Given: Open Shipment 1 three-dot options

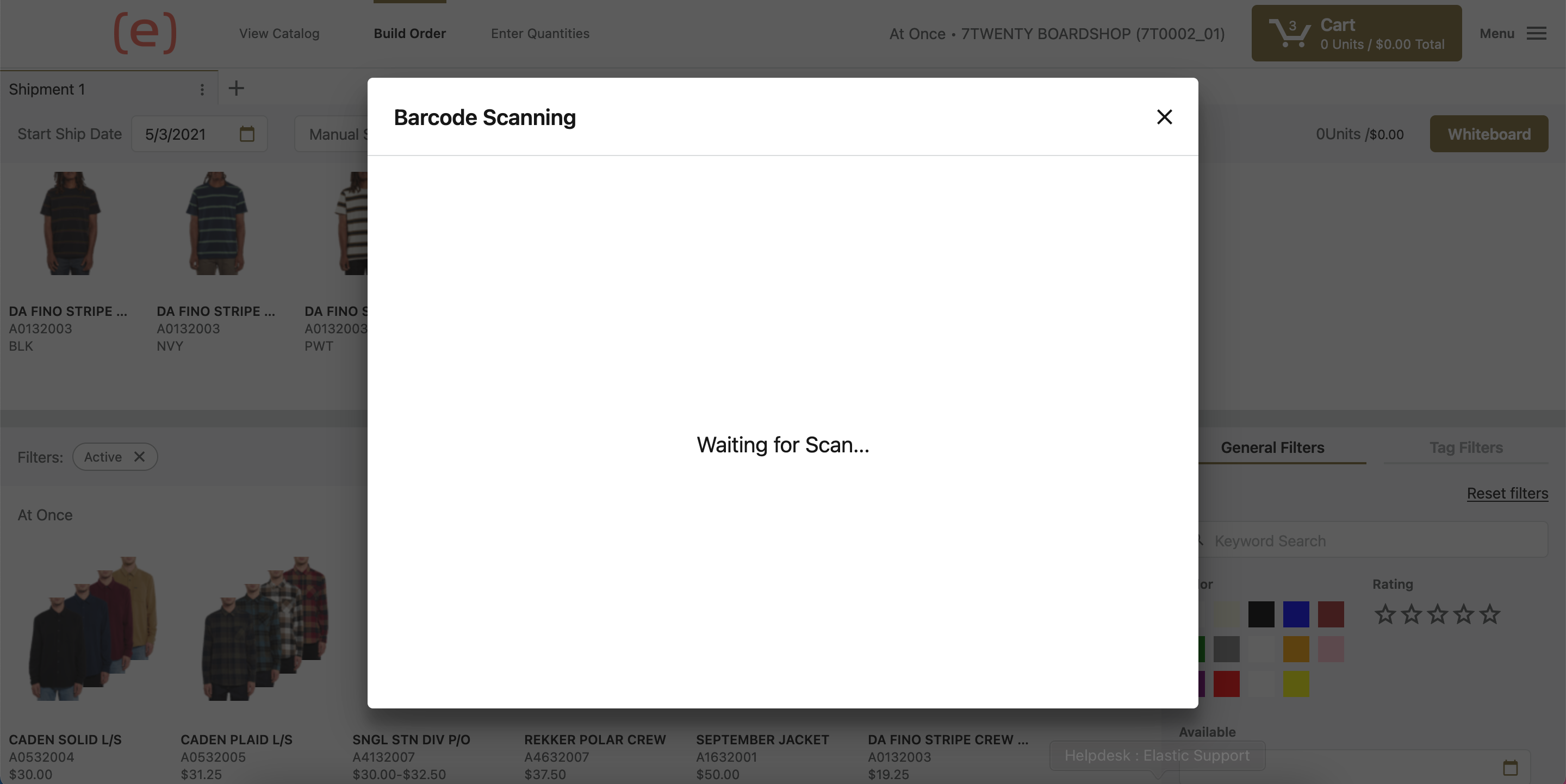Looking at the screenshot, I should click(x=202, y=90).
